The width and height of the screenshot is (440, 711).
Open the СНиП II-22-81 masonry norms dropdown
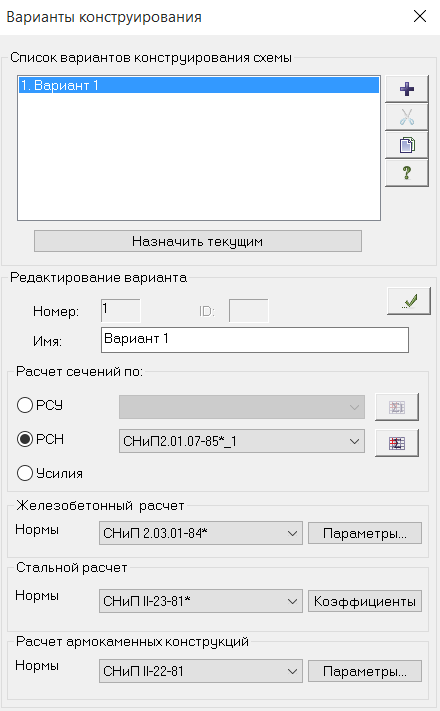[200, 671]
